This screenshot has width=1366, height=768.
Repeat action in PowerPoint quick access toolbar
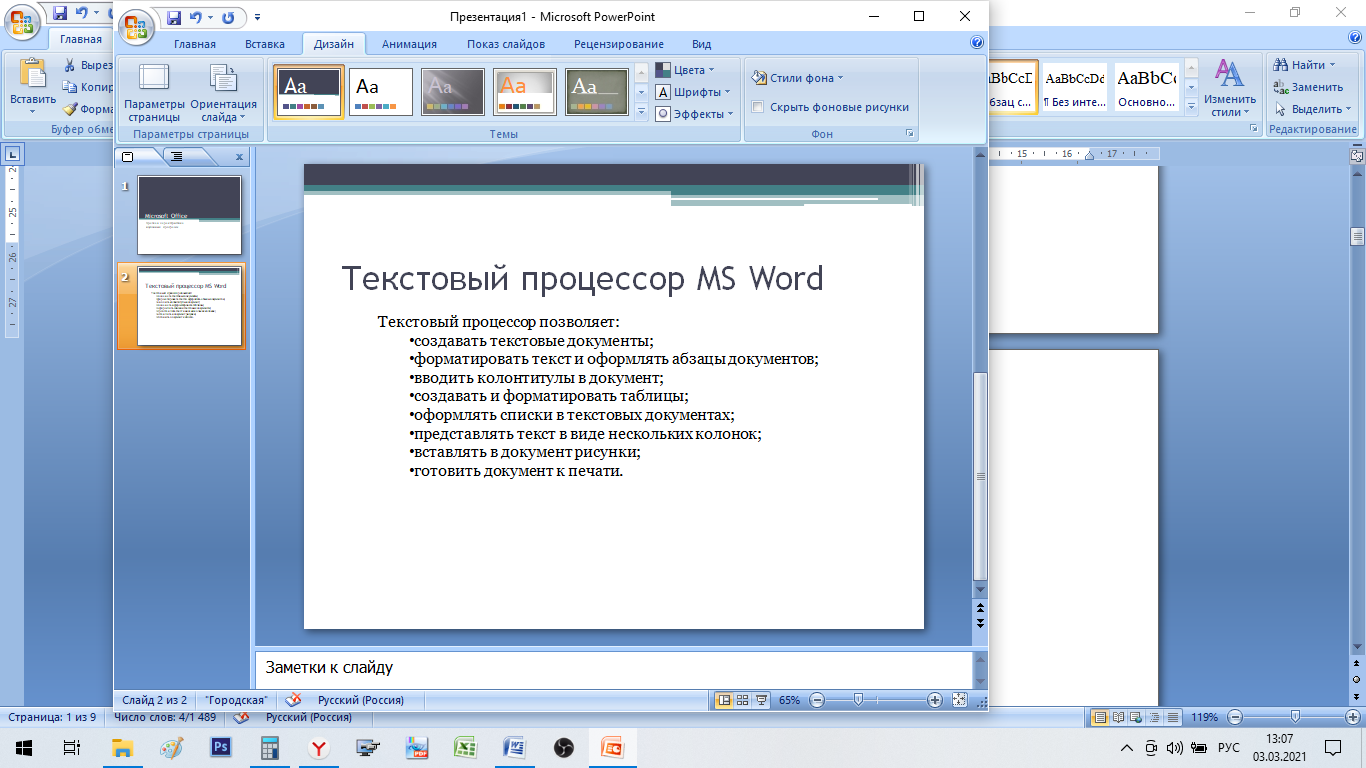pyautogui.click(x=228, y=17)
